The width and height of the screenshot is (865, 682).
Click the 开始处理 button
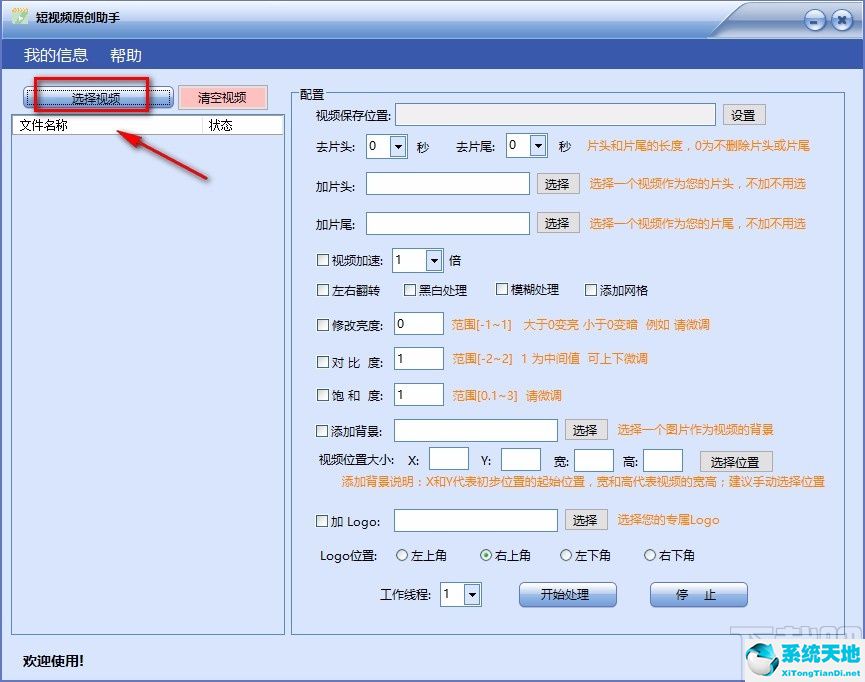[568, 595]
